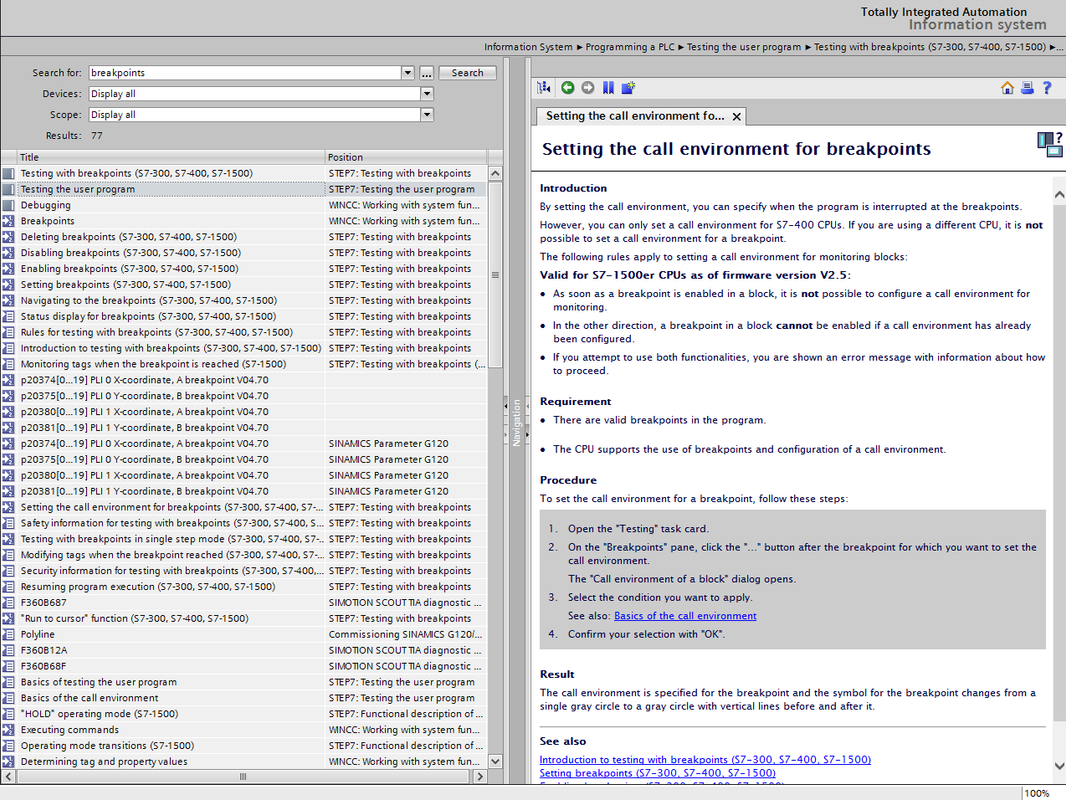Screen dimensions: 1066x800
Task: Click the results vertical scrollbar thumb
Action: (x=496, y=275)
